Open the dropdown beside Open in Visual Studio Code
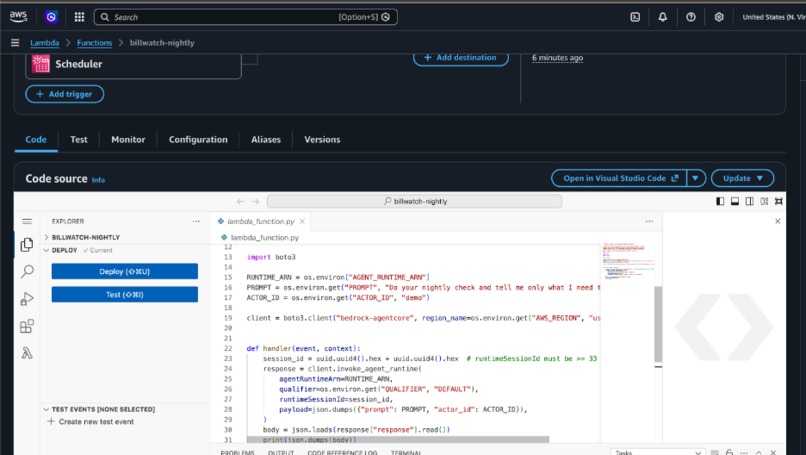 pos(696,178)
